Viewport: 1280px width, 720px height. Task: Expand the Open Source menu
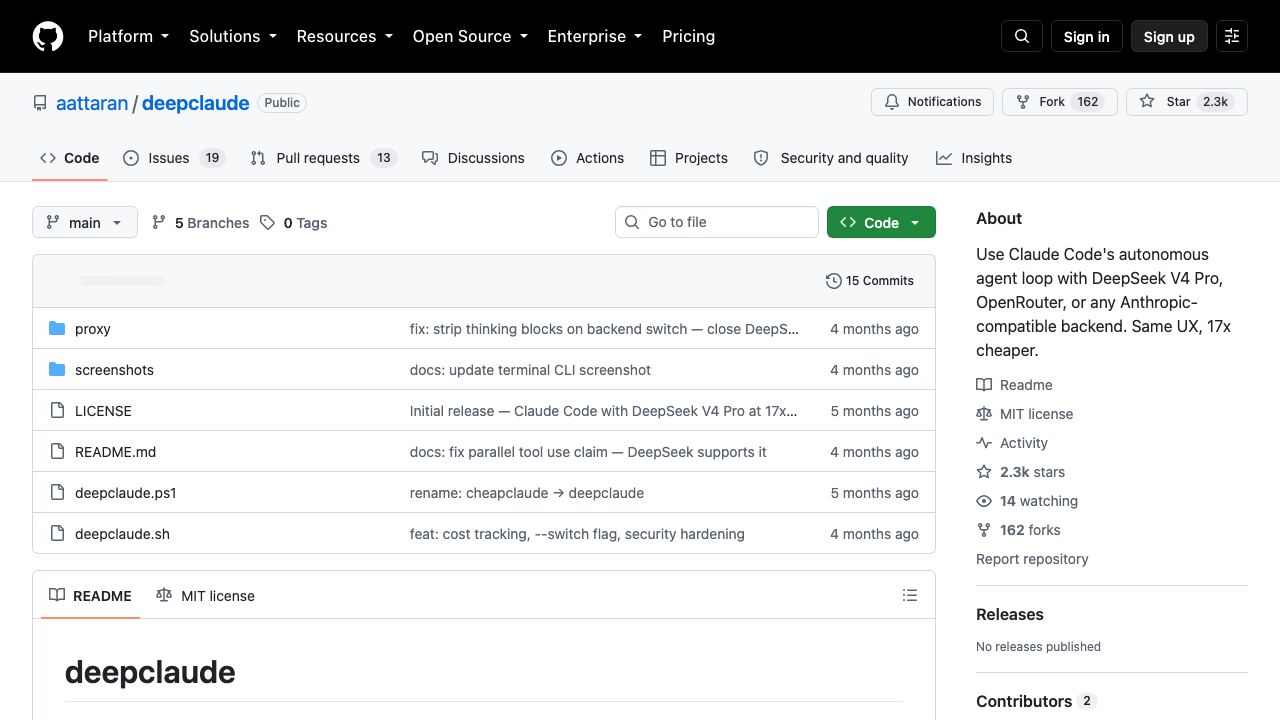pos(470,36)
